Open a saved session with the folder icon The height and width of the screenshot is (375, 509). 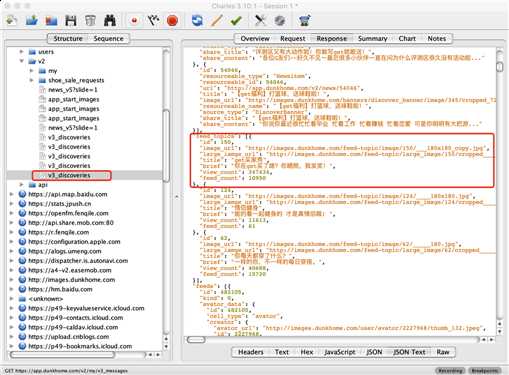32,21
